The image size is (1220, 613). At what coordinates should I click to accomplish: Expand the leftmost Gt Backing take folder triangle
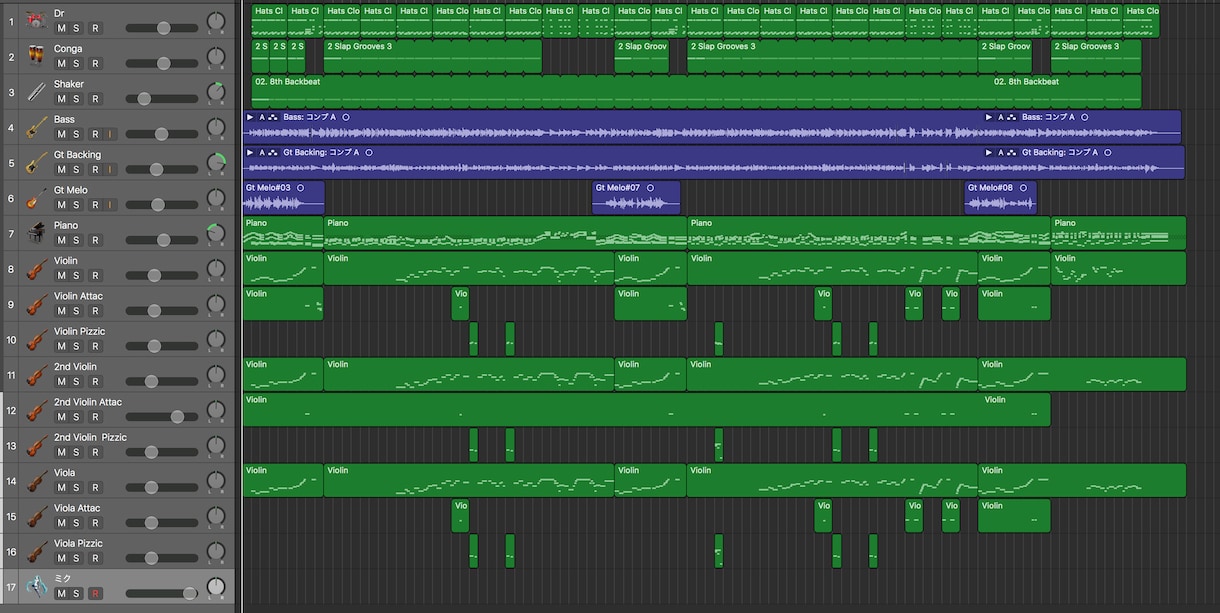click(x=250, y=152)
